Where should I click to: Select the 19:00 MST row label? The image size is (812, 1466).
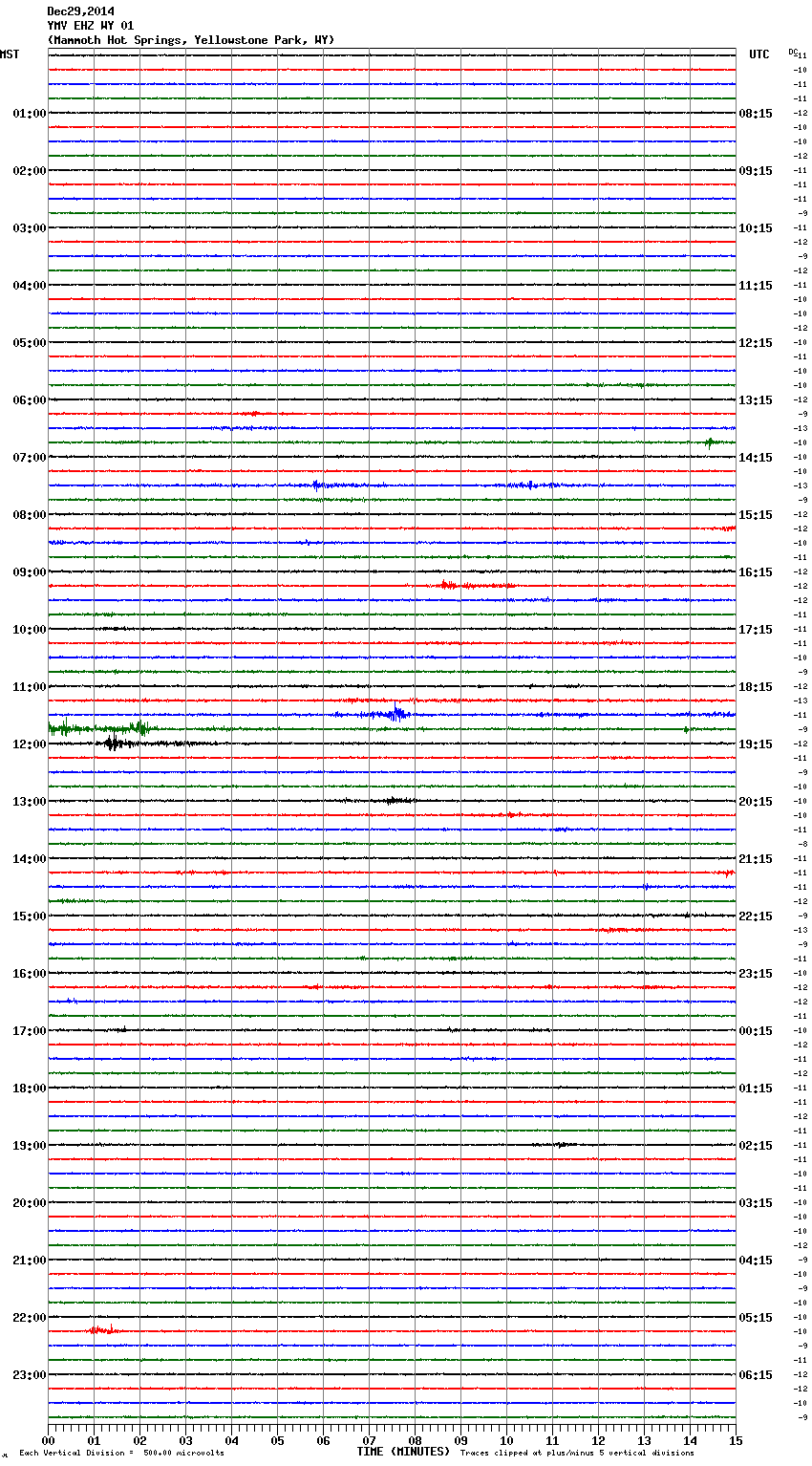pyautogui.click(x=29, y=1146)
